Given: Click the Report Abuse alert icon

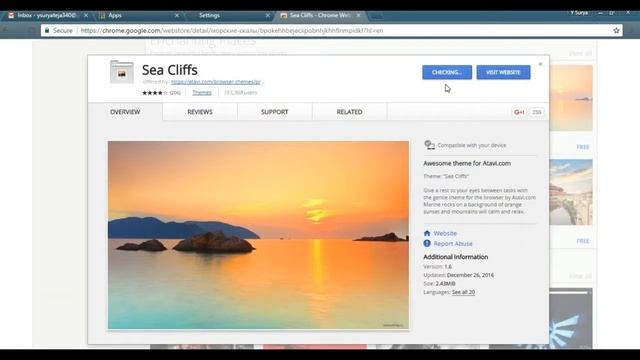Looking at the screenshot, I should click(x=427, y=243).
